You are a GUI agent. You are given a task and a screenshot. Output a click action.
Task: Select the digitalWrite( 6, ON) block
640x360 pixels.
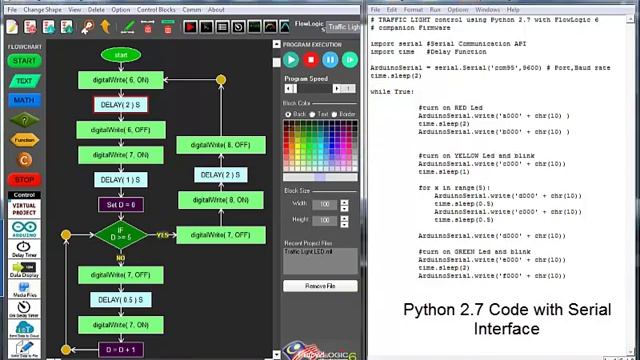click(121, 80)
